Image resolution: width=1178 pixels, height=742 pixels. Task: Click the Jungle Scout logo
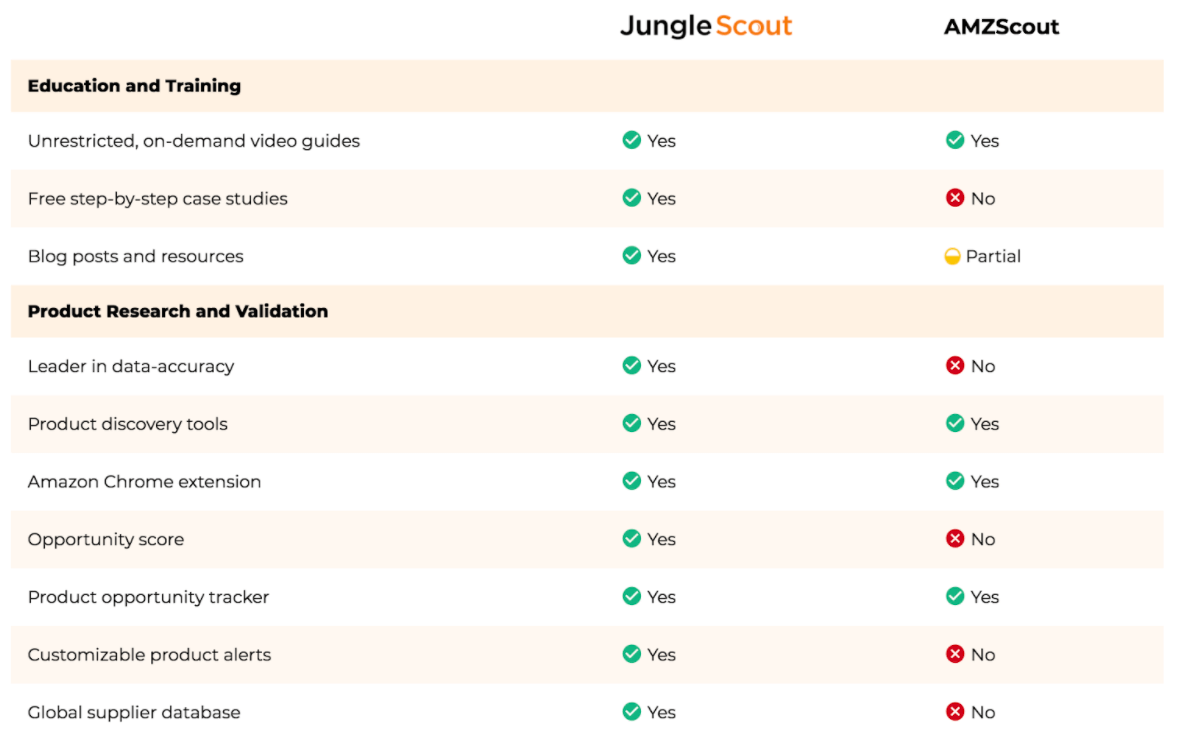click(706, 27)
